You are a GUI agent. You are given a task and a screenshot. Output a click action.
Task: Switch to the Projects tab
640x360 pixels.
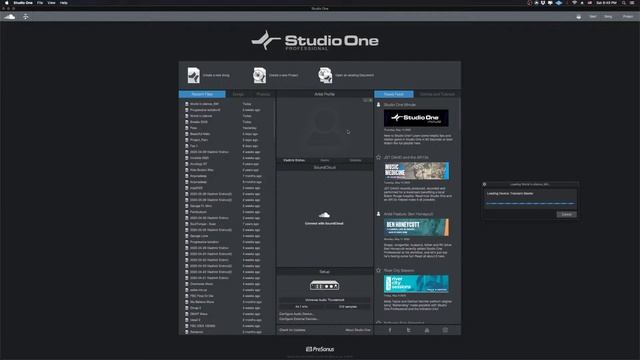(263, 94)
